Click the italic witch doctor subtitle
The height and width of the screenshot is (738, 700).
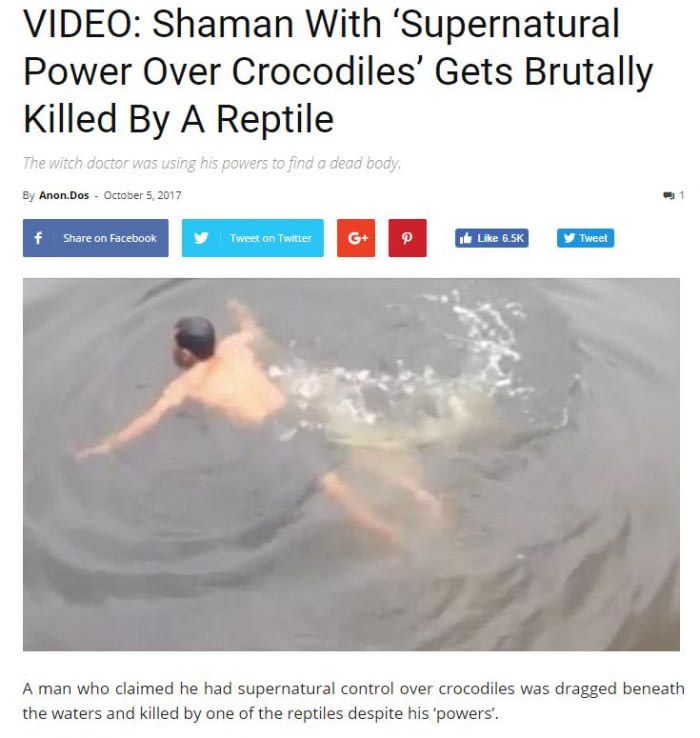[x=212, y=163]
